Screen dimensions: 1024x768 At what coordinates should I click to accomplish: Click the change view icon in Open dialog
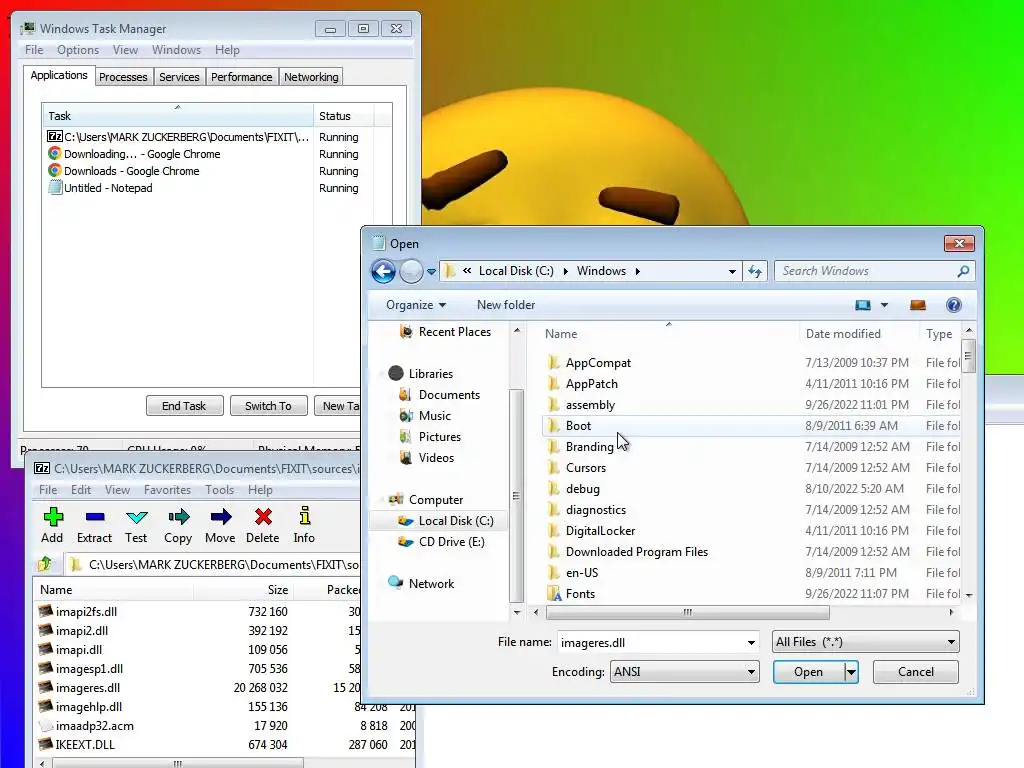pos(863,305)
